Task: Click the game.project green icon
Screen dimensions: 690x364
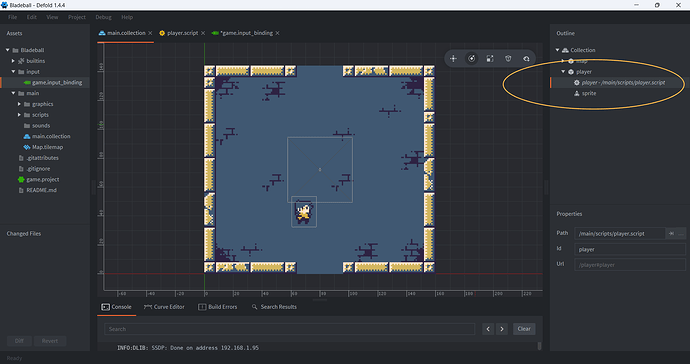Action: point(21,180)
